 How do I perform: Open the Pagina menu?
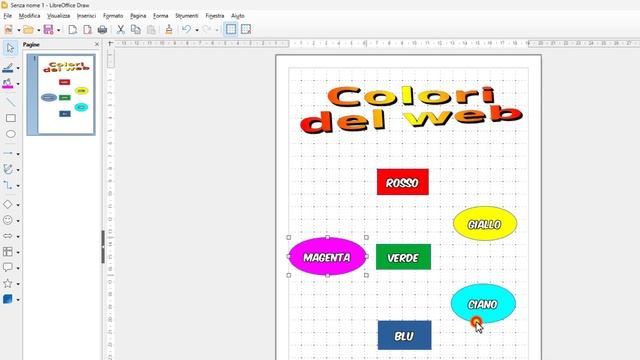pos(138,16)
